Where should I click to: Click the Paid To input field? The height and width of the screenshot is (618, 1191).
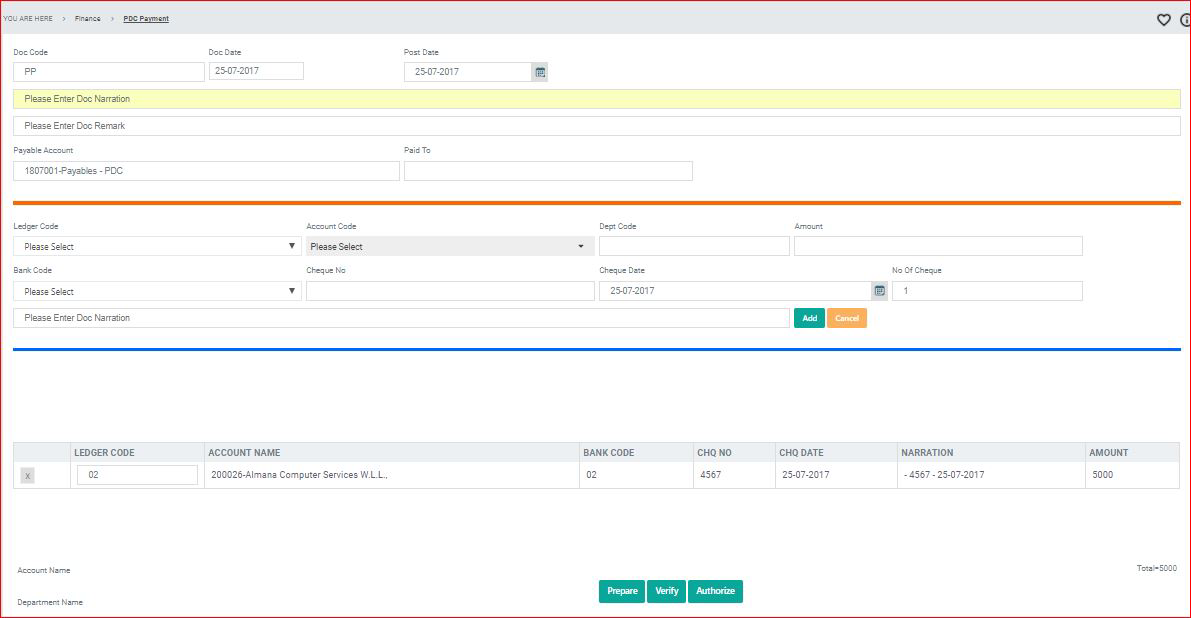[548, 171]
